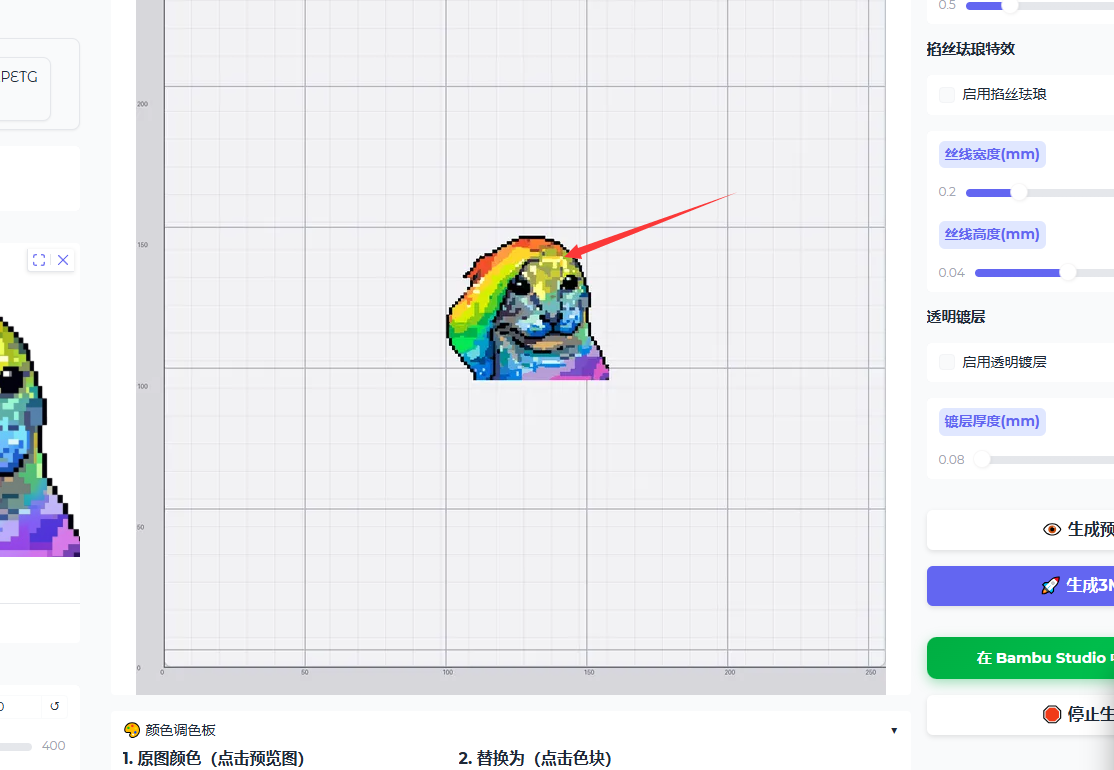The height and width of the screenshot is (770, 1114).
Task: Adjust the 丝线宽度 slider handle
Action: coord(1019,192)
